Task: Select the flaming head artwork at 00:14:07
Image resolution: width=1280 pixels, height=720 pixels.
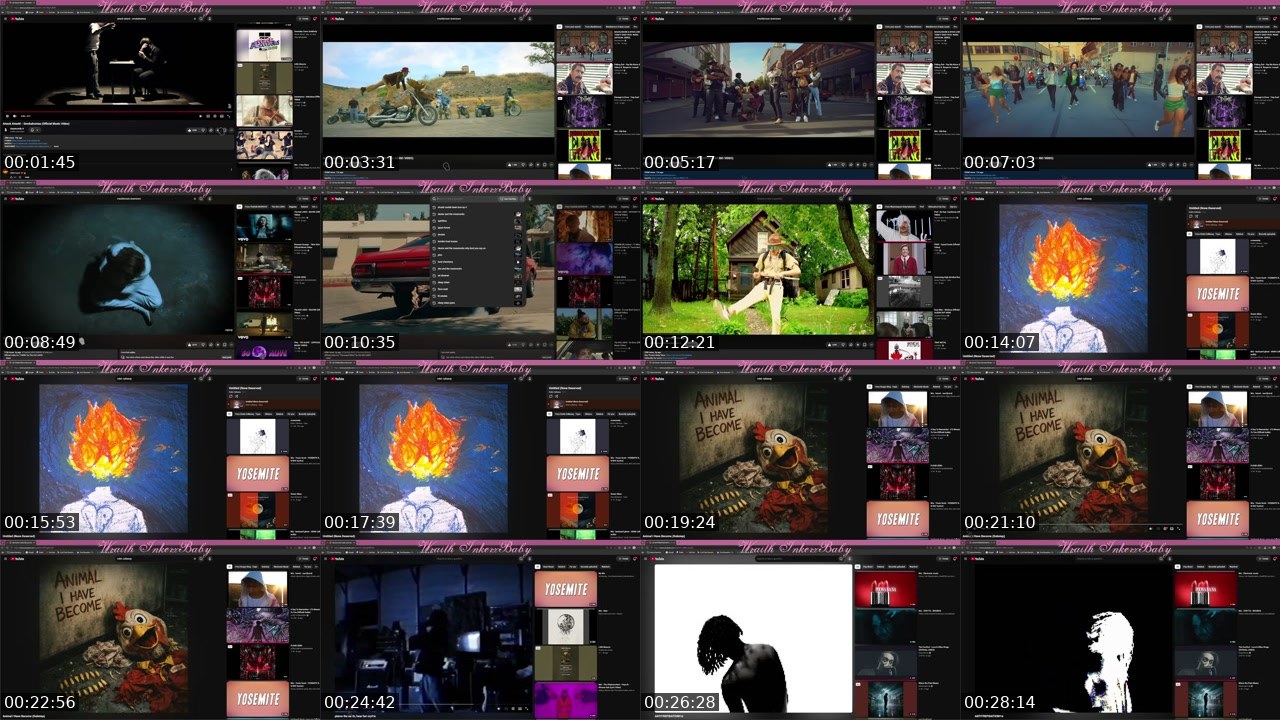Action: click(x=1073, y=278)
